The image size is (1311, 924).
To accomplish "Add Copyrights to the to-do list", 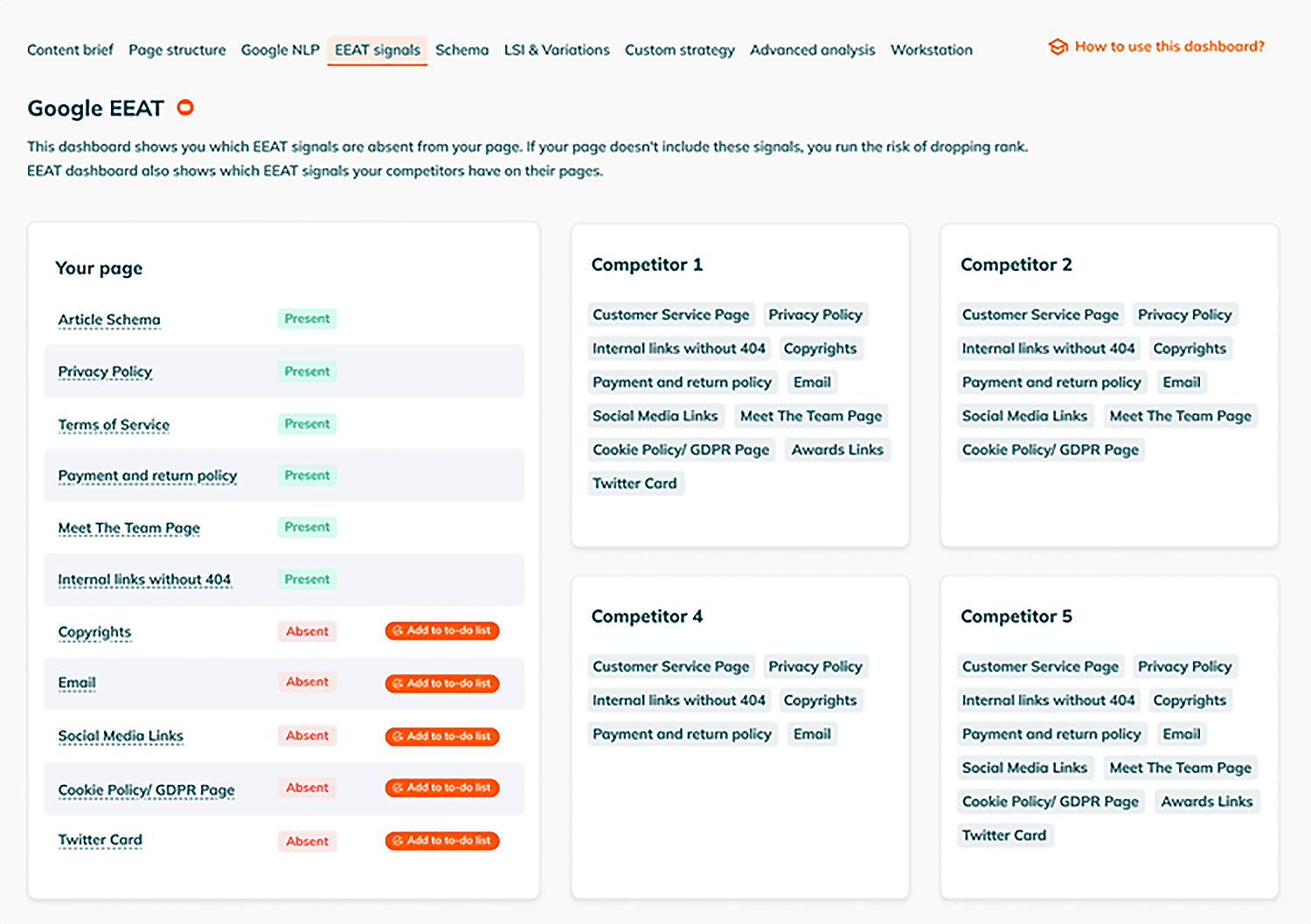I will (442, 630).
